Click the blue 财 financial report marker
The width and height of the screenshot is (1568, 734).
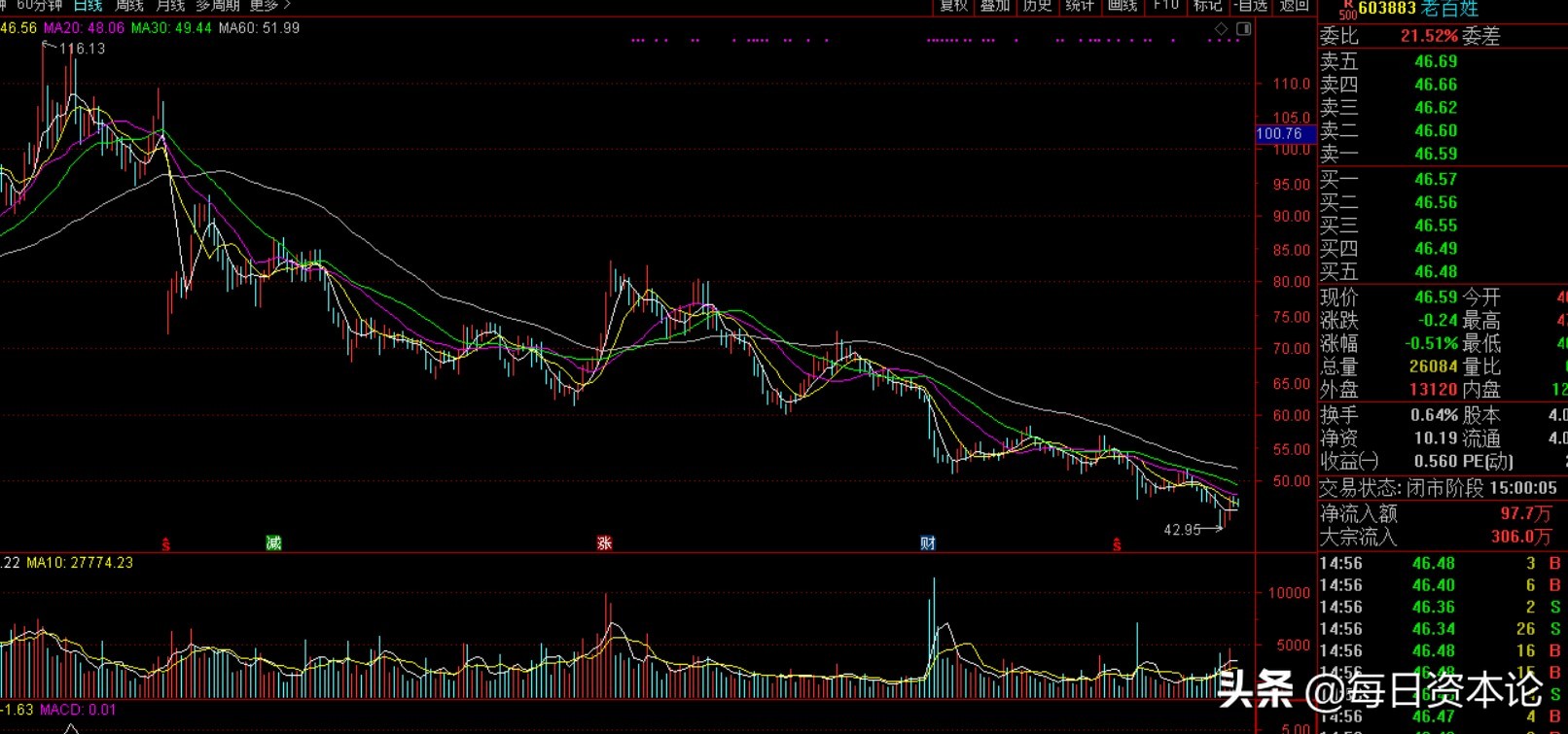pos(928,543)
